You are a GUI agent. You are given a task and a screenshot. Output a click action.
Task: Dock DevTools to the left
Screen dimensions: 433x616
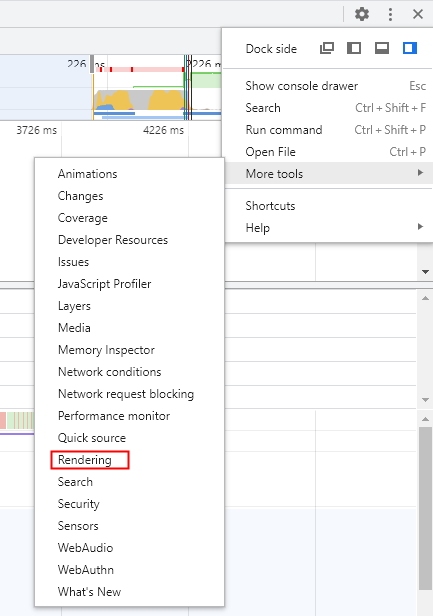[x=354, y=48]
